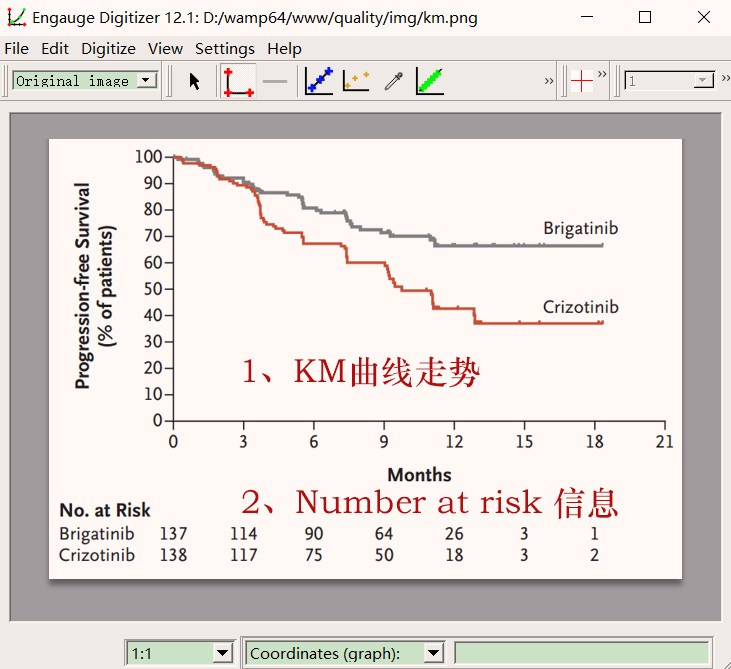Click the green coordinates status field
This screenshot has height=669, width=731.
[582, 653]
